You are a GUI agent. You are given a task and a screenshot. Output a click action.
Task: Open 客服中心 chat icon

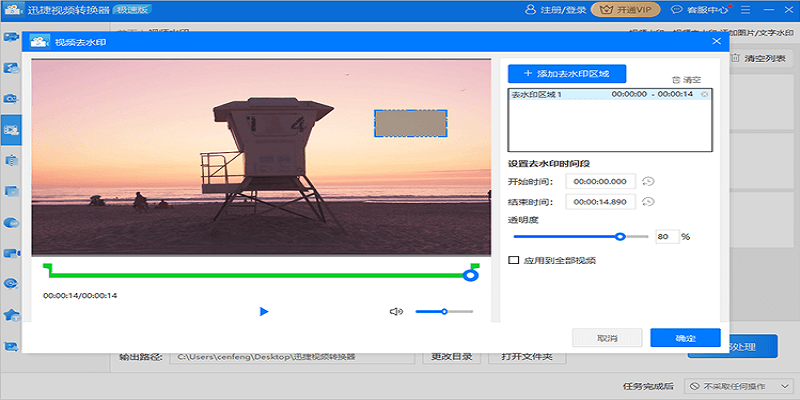click(675, 10)
